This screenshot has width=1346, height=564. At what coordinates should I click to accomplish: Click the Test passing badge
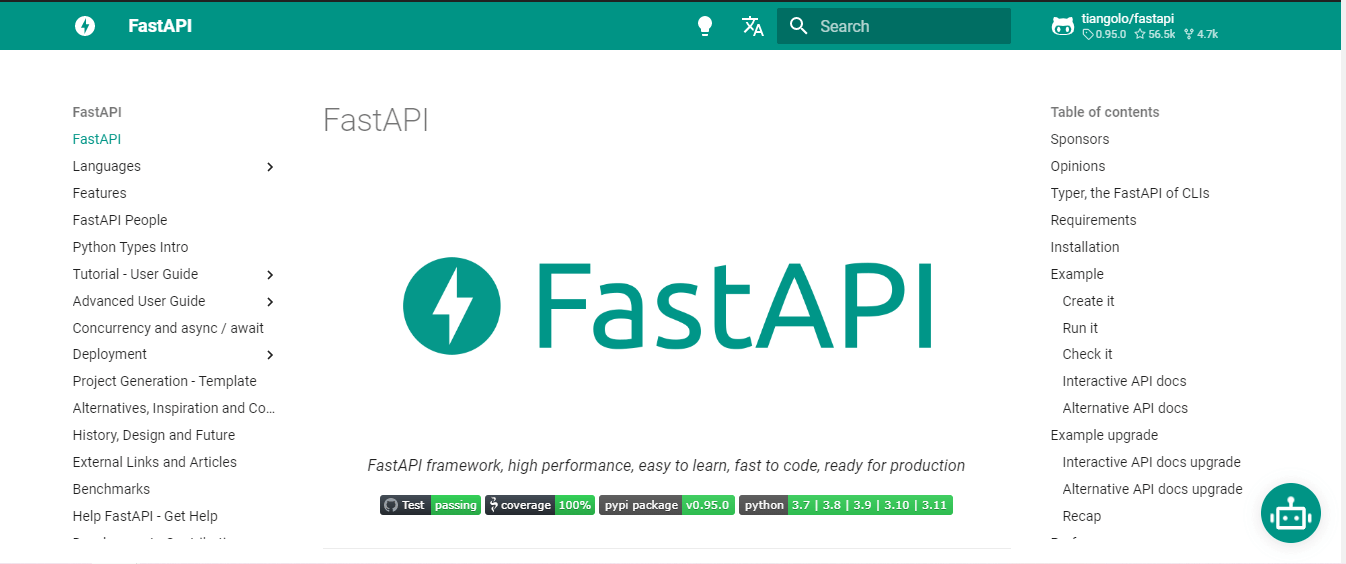[430, 505]
